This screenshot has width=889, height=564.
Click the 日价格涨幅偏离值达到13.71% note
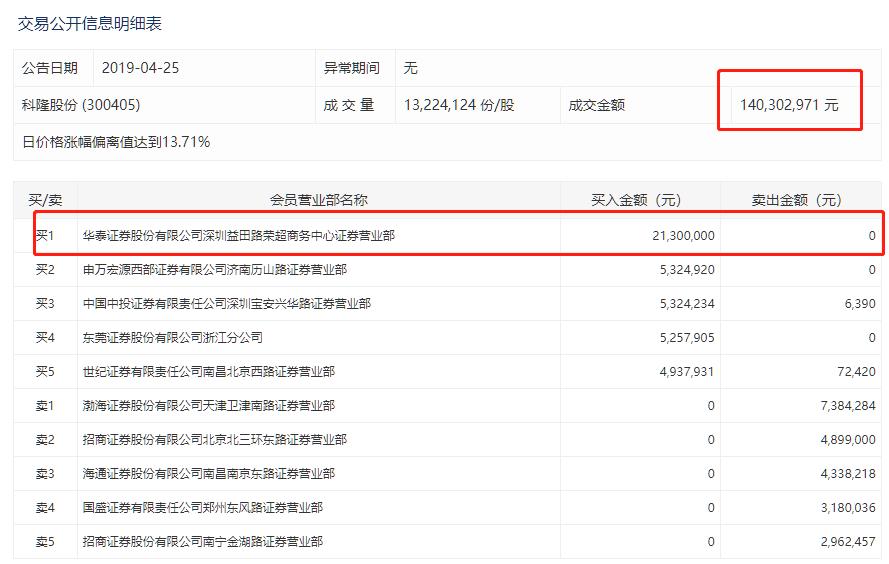pyautogui.click(x=116, y=142)
